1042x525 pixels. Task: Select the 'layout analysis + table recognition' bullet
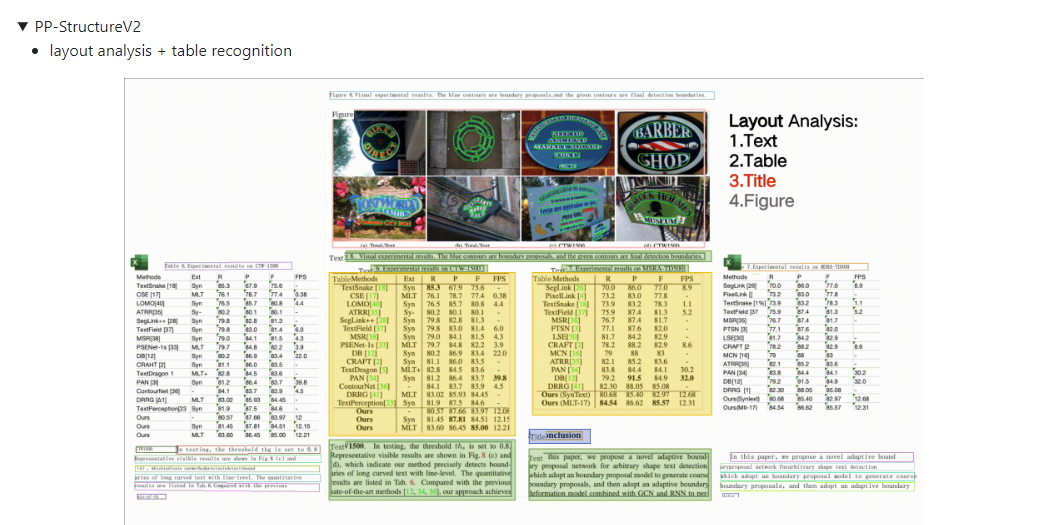(170, 51)
